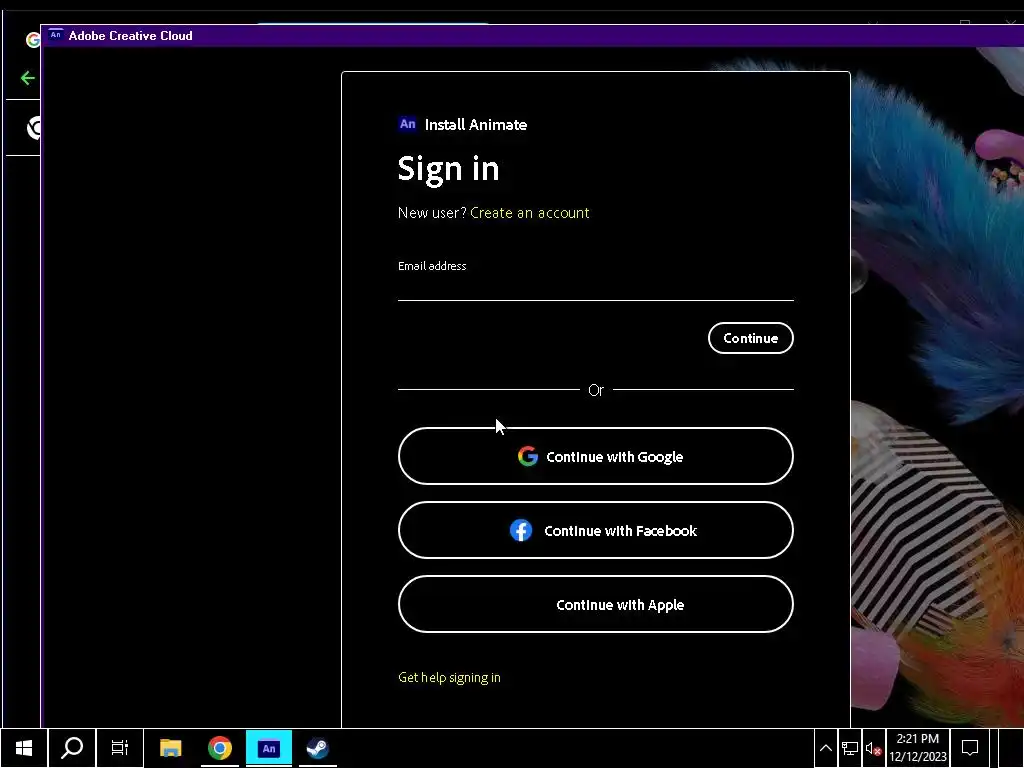Click the green back arrow in browser window
The height and width of the screenshot is (768, 1024).
27,78
